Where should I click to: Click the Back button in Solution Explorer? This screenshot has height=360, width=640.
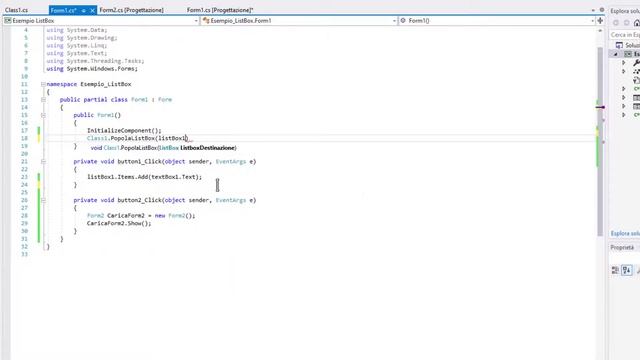click(616, 23)
